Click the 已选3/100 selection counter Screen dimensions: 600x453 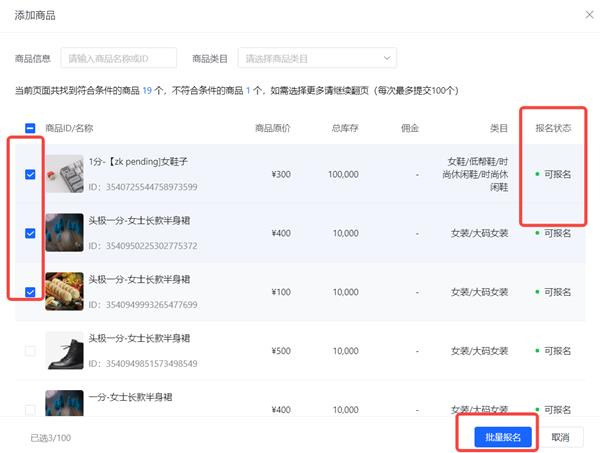pos(51,438)
